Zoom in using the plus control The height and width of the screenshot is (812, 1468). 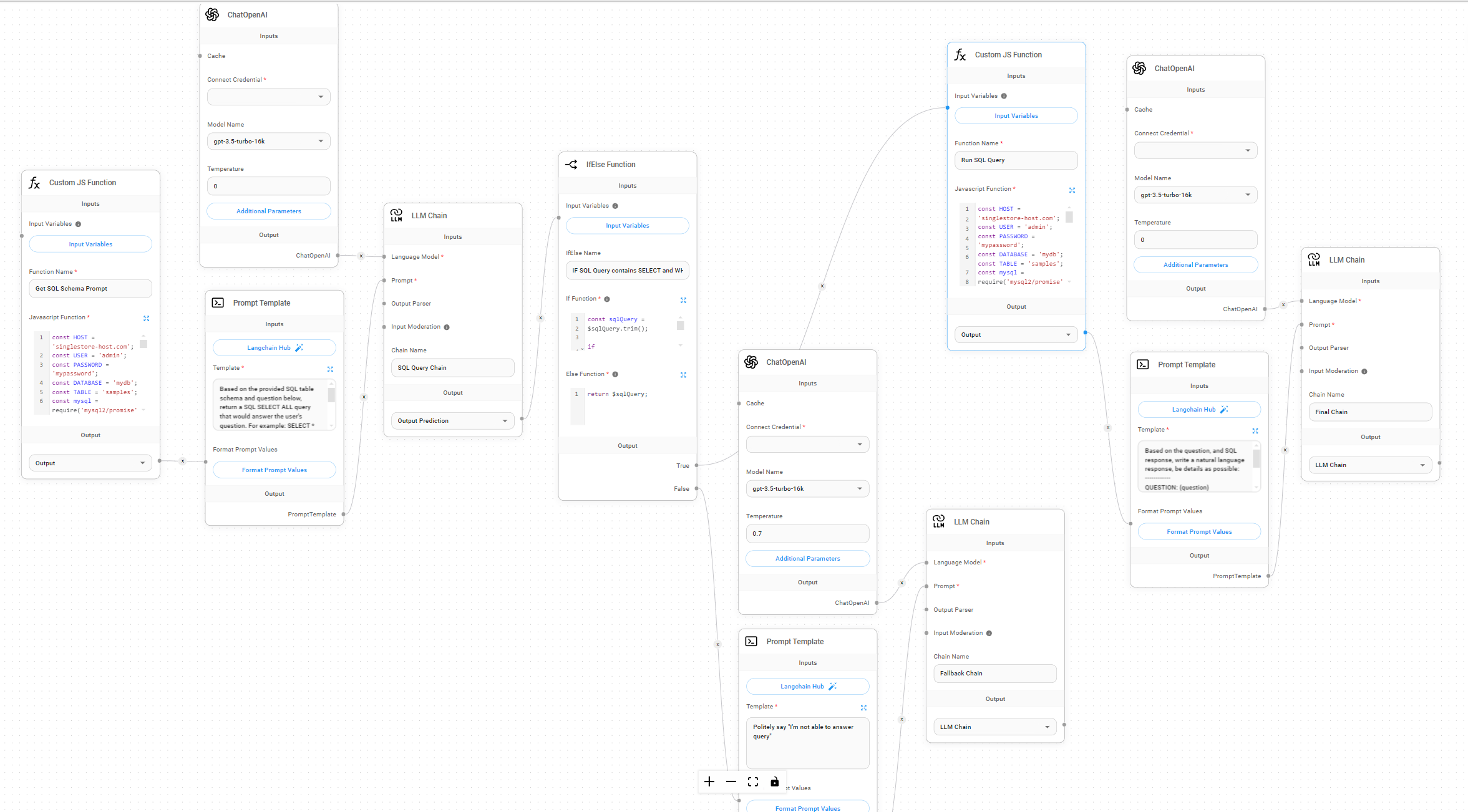coord(709,781)
